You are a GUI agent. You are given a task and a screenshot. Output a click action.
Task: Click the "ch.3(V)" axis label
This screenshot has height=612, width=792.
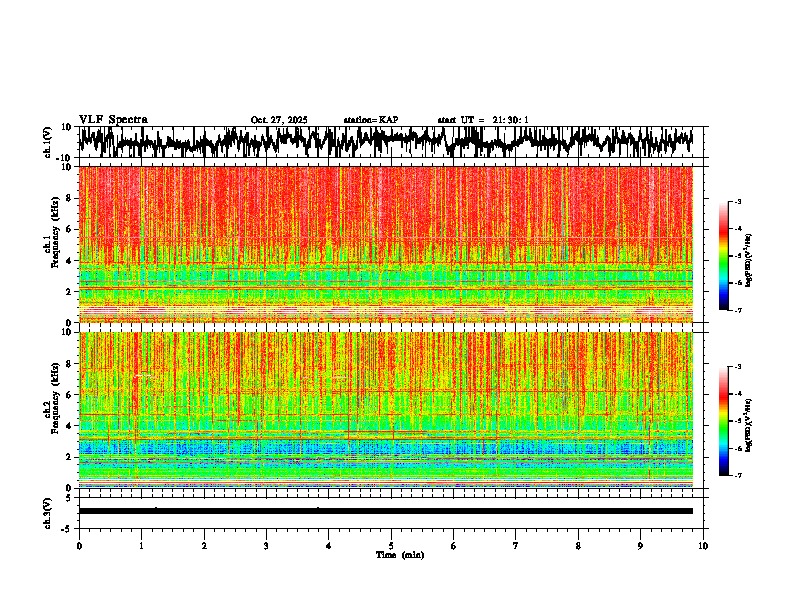(48, 513)
